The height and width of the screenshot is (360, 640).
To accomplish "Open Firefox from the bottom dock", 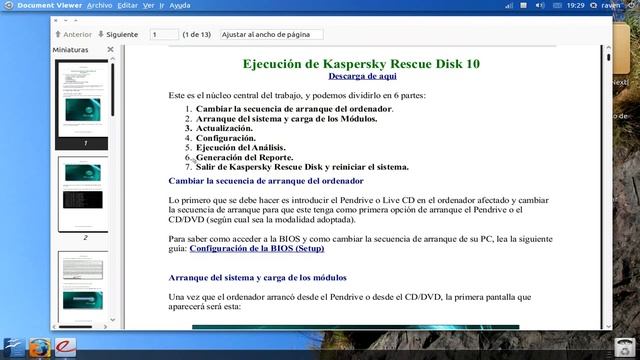I will pyautogui.click(x=40, y=348).
